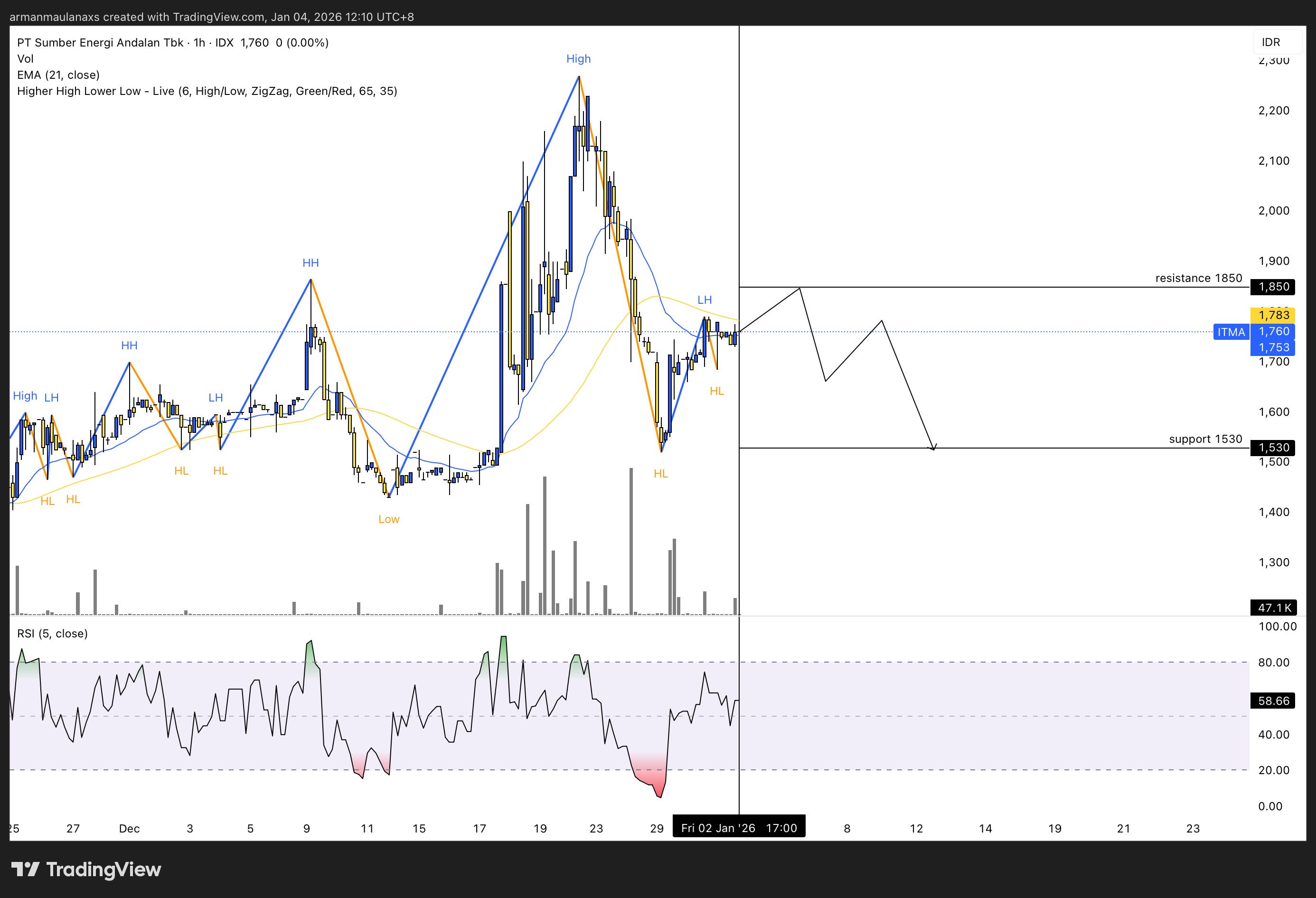Click the 1,530 black price tag

coord(1274,447)
